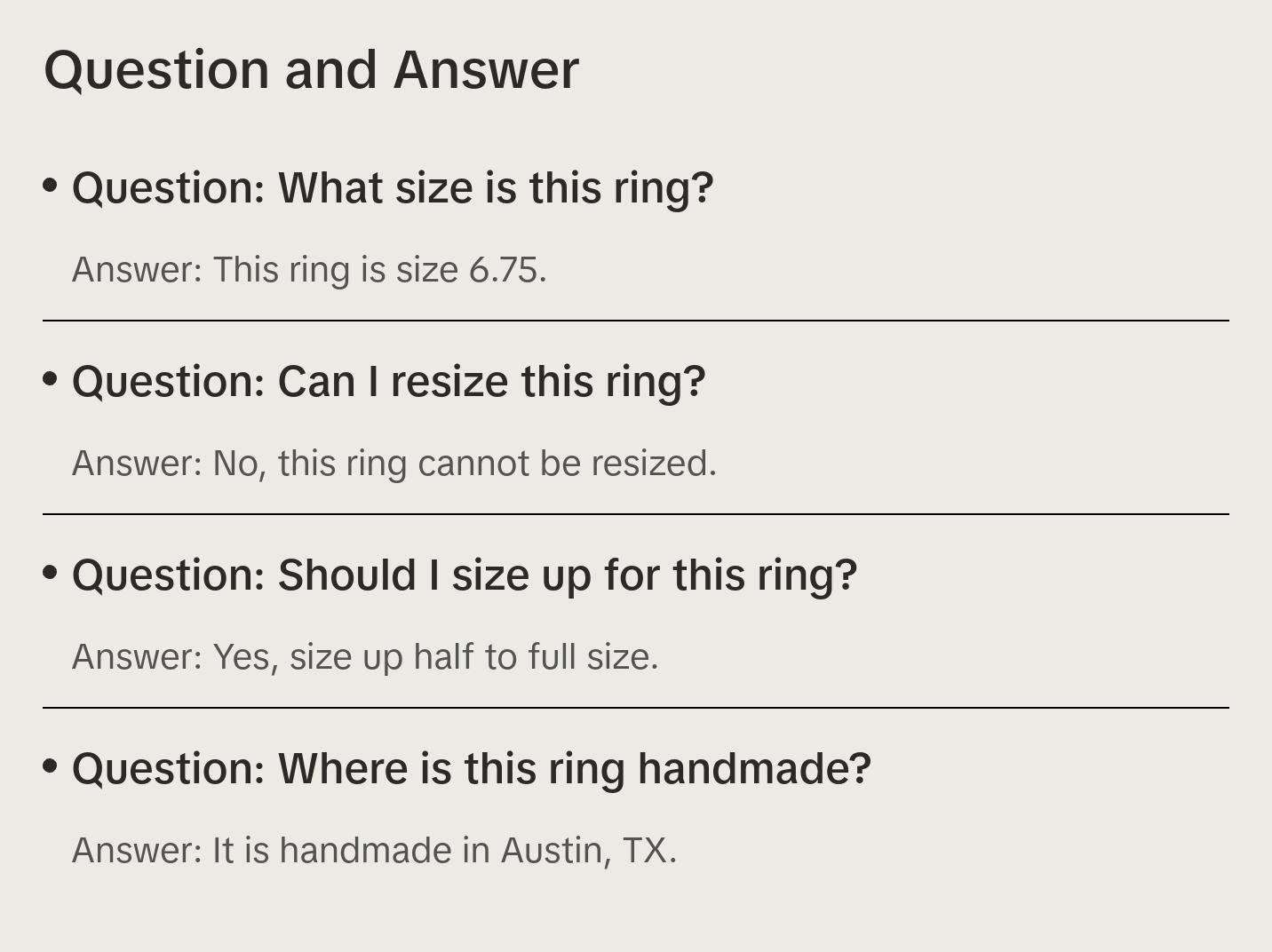Click the "Answer:" label before "No, this ring"
The width and height of the screenshot is (1272, 952).
[138, 464]
